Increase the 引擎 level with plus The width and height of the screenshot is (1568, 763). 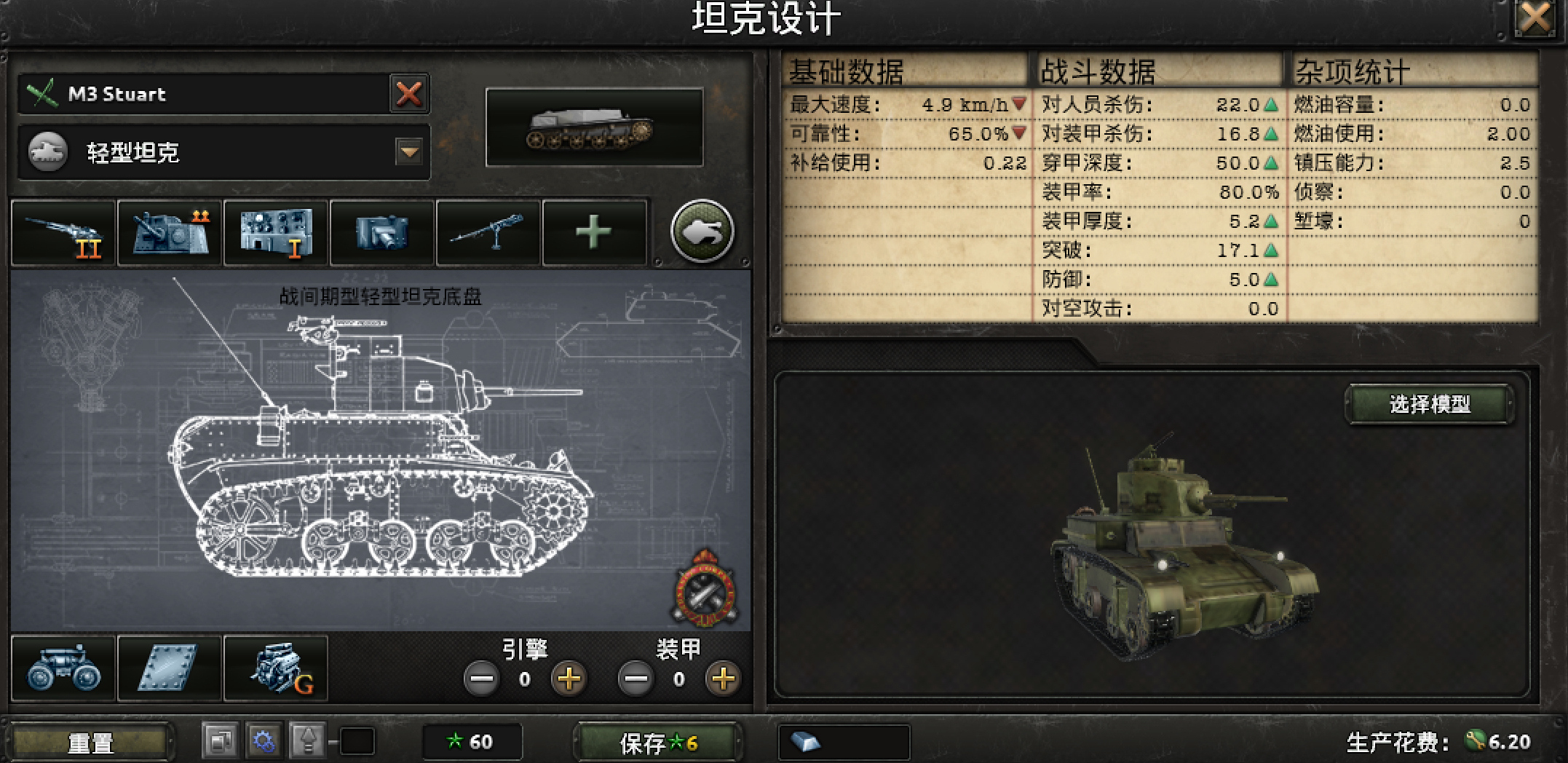[569, 679]
